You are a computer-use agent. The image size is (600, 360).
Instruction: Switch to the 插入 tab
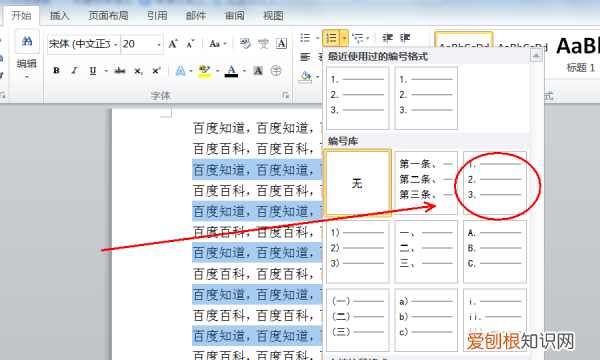(60, 16)
